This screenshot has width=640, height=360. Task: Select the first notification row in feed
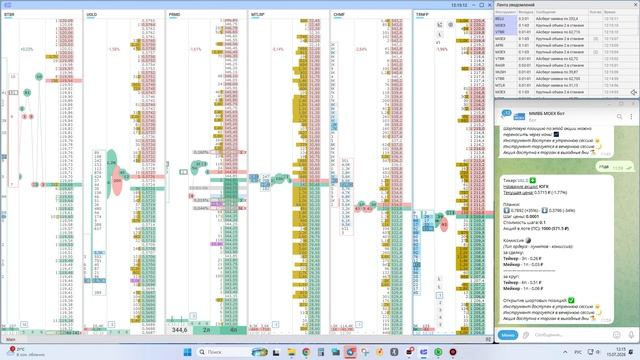coord(567,18)
